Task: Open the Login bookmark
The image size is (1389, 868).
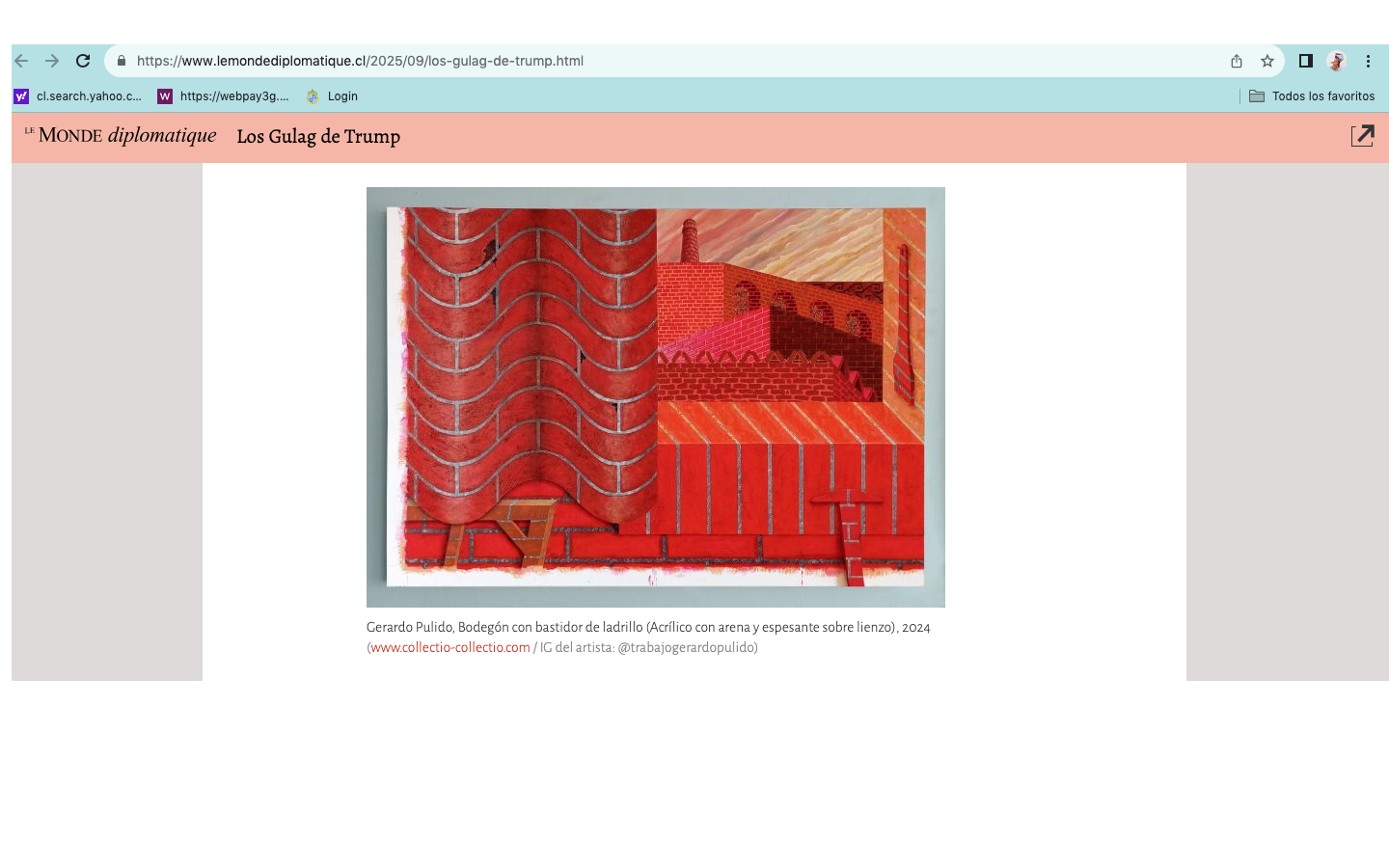Action: (x=332, y=96)
